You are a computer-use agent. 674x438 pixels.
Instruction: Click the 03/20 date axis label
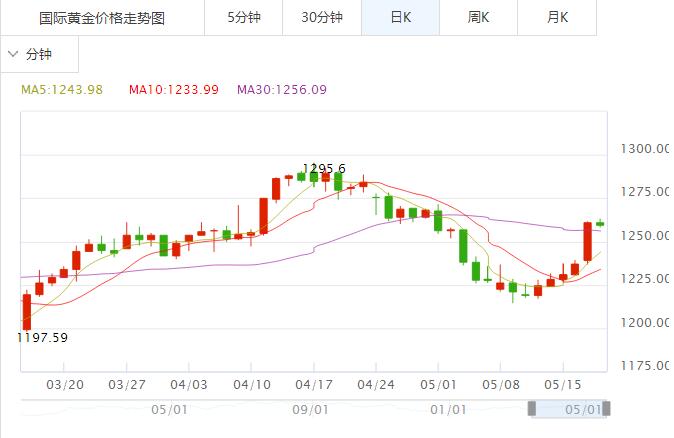click(x=65, y=384)
